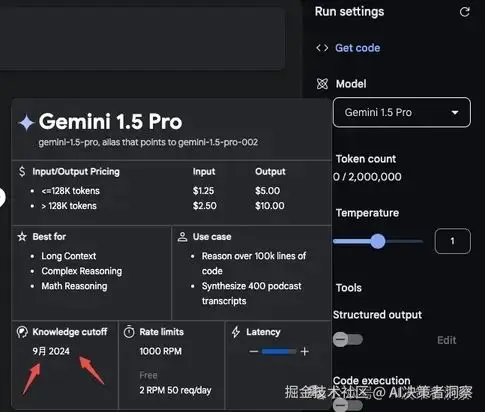
Task: Click the gemini-1.5-pro-002 alias description text
Action: click(148, 143)
